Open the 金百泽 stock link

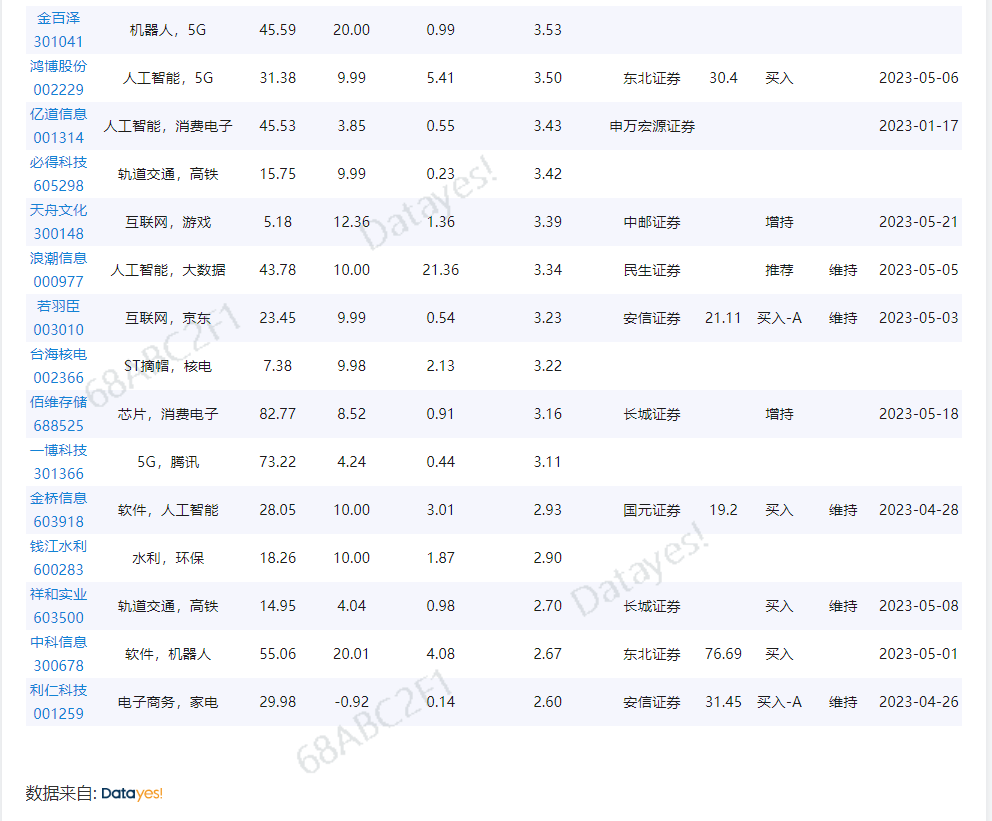[58, 18]
